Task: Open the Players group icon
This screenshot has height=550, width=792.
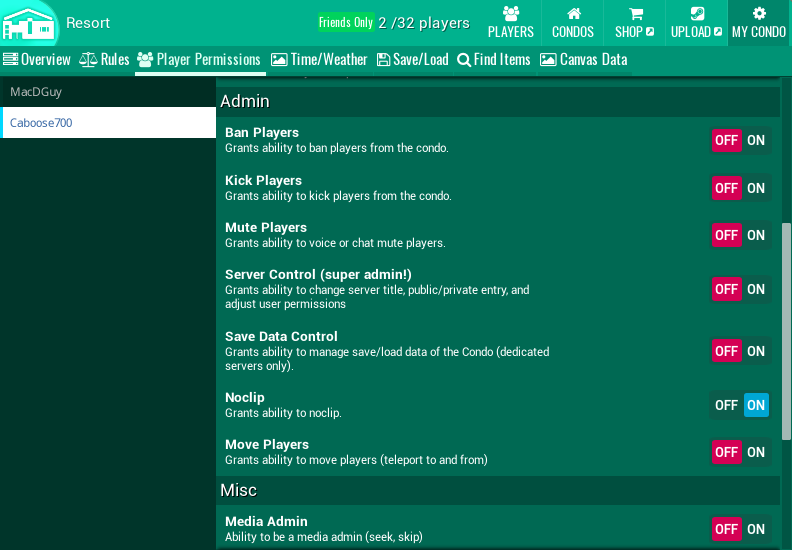Action: click(510, 14)
